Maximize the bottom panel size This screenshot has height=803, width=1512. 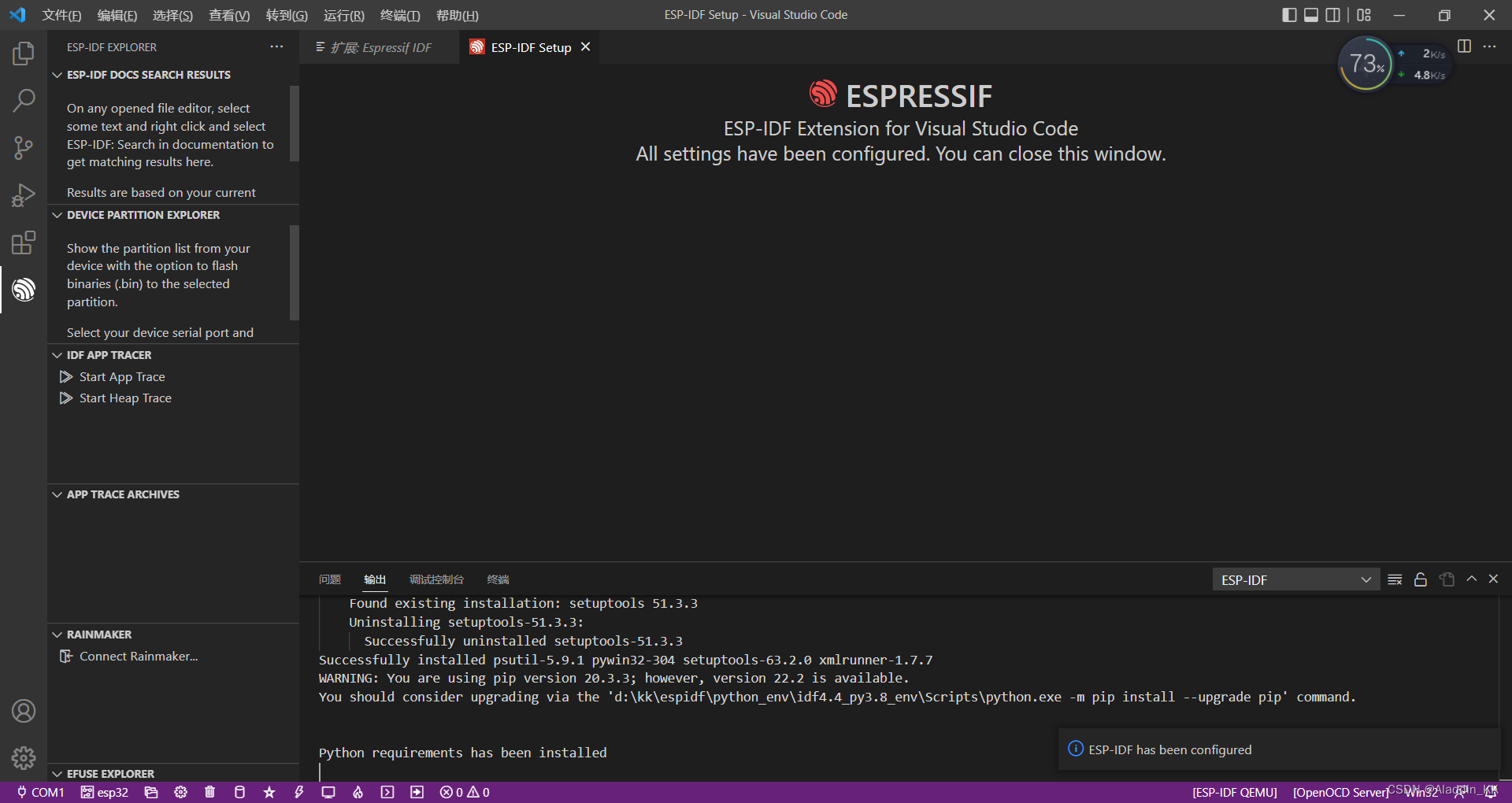point(1471,579)
